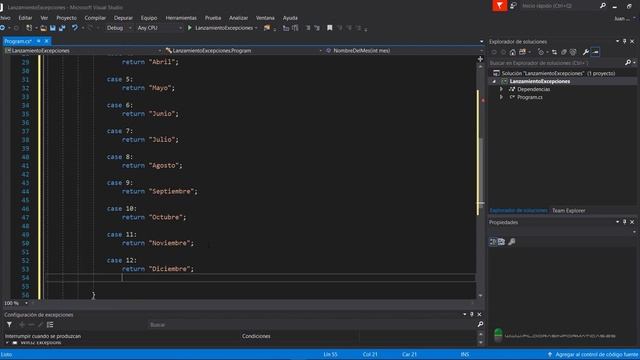Screen dimensions: 640x360
Task: Close the Program.cs tab
Action: tap(47, 41)
